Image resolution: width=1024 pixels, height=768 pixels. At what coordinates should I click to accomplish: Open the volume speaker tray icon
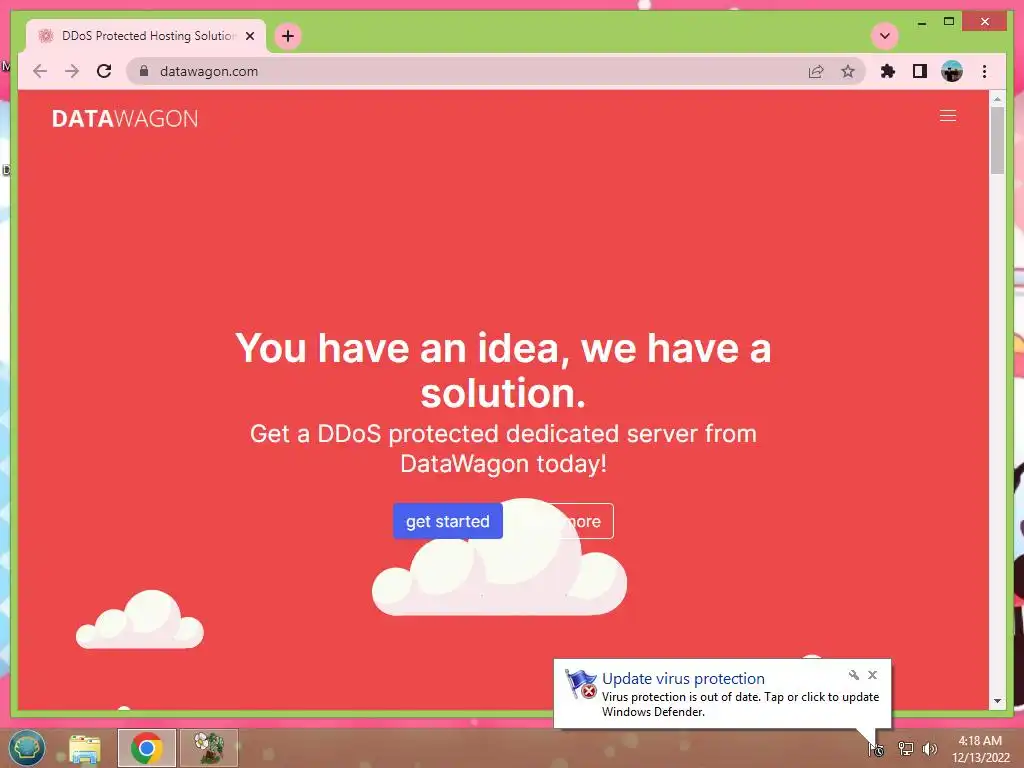point(929,749)
